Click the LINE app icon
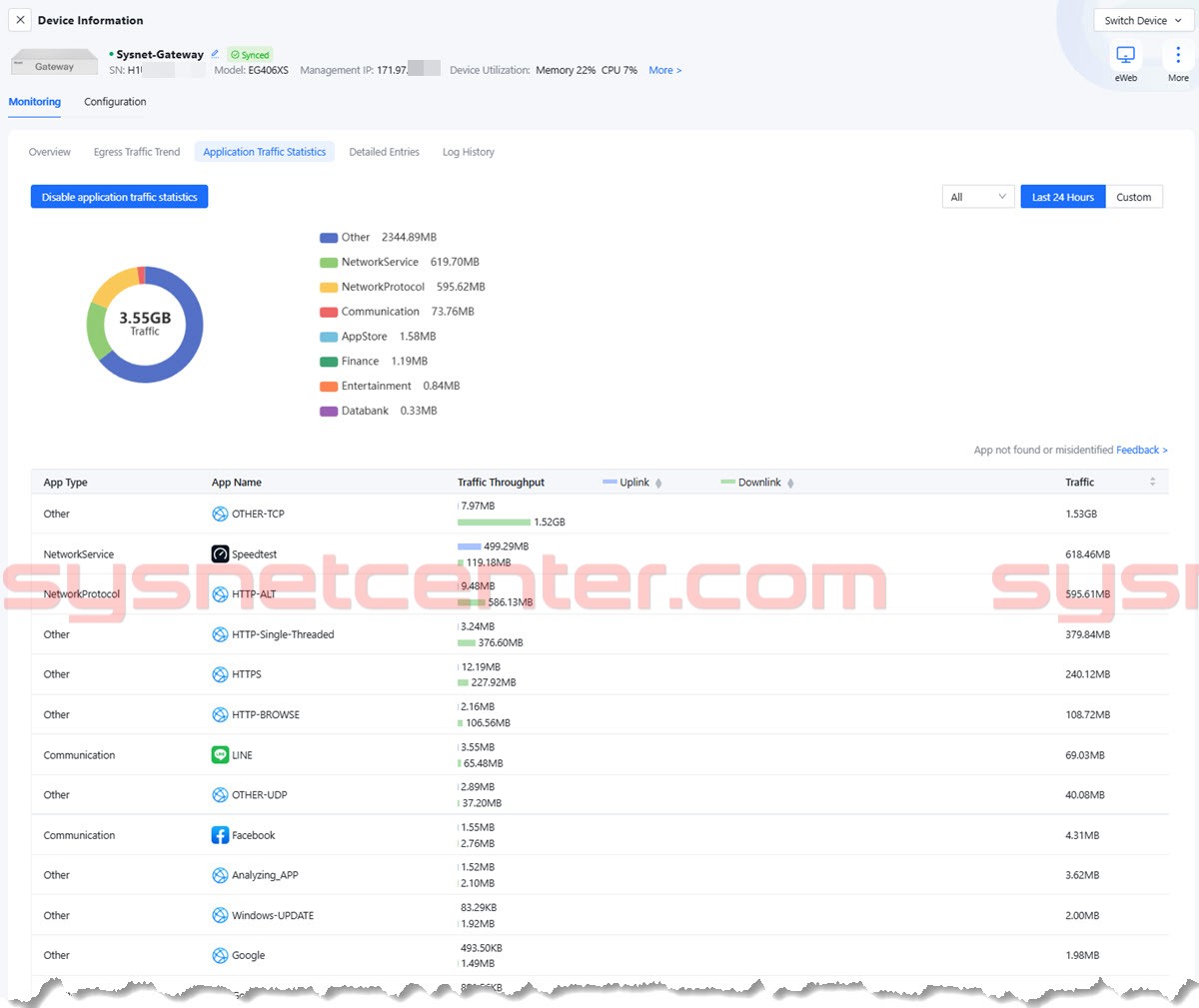Viewport: 1199px width, 1008px height. pyautogui.click(x=220, y=755)
